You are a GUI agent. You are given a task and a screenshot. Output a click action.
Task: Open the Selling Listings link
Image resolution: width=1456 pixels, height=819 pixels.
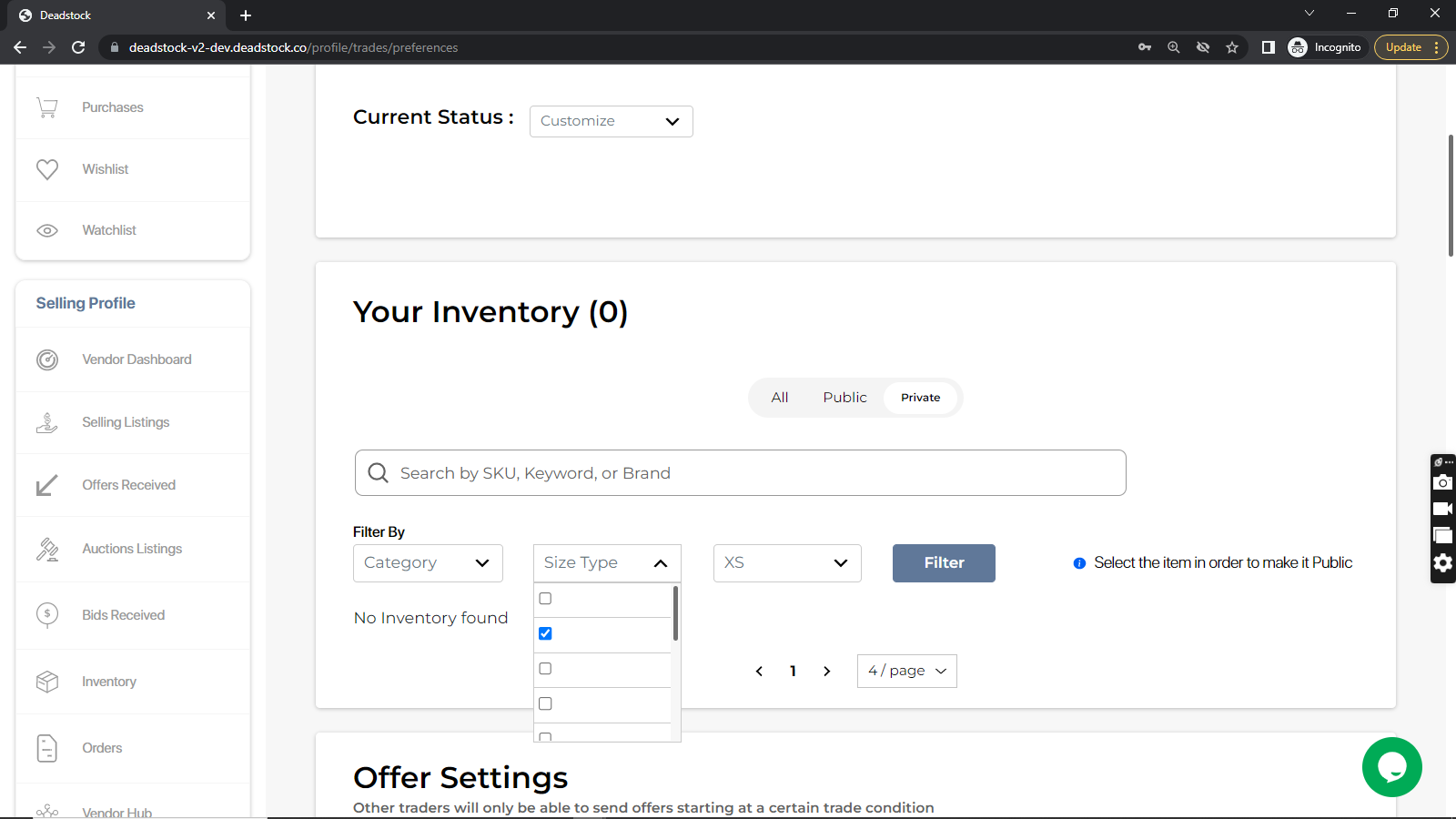pos(125,421)
